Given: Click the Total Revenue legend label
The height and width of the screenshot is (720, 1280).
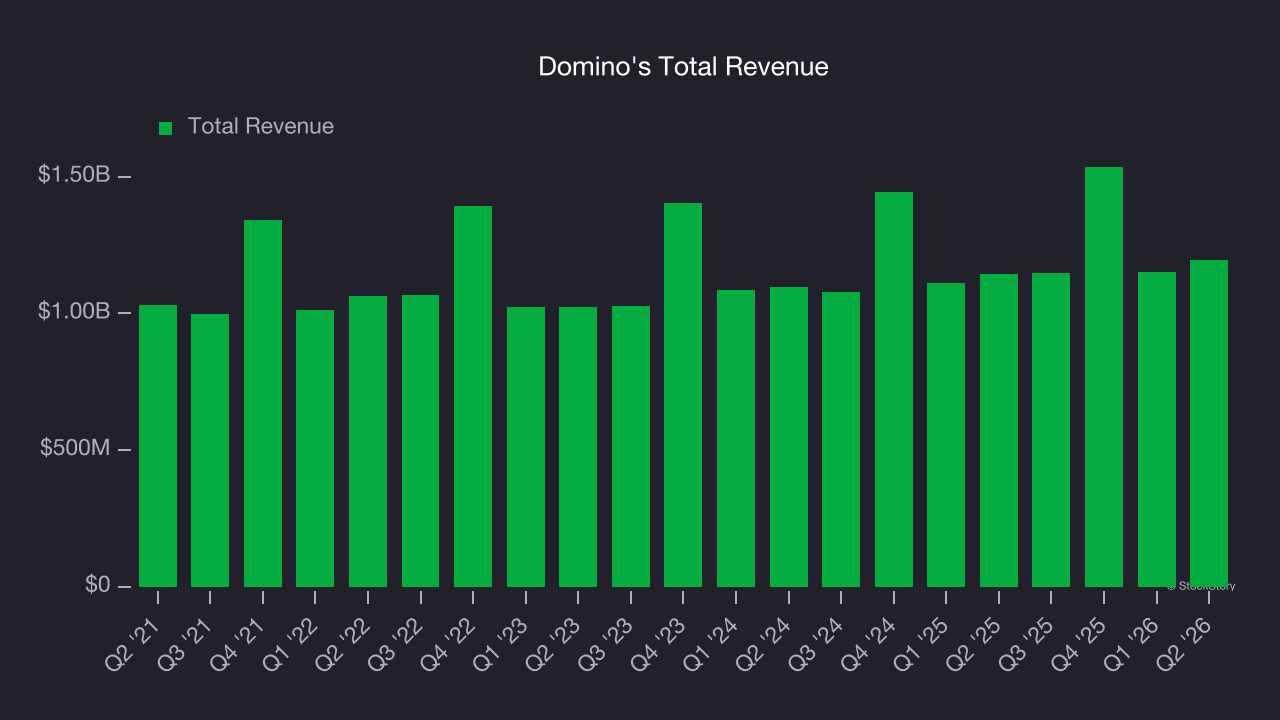Looking at the screenshot, I should 261,126.
